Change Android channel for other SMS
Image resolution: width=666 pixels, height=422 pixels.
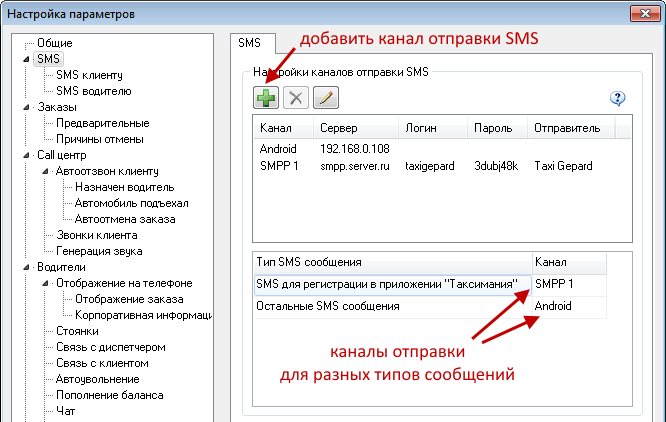(569, 307)
